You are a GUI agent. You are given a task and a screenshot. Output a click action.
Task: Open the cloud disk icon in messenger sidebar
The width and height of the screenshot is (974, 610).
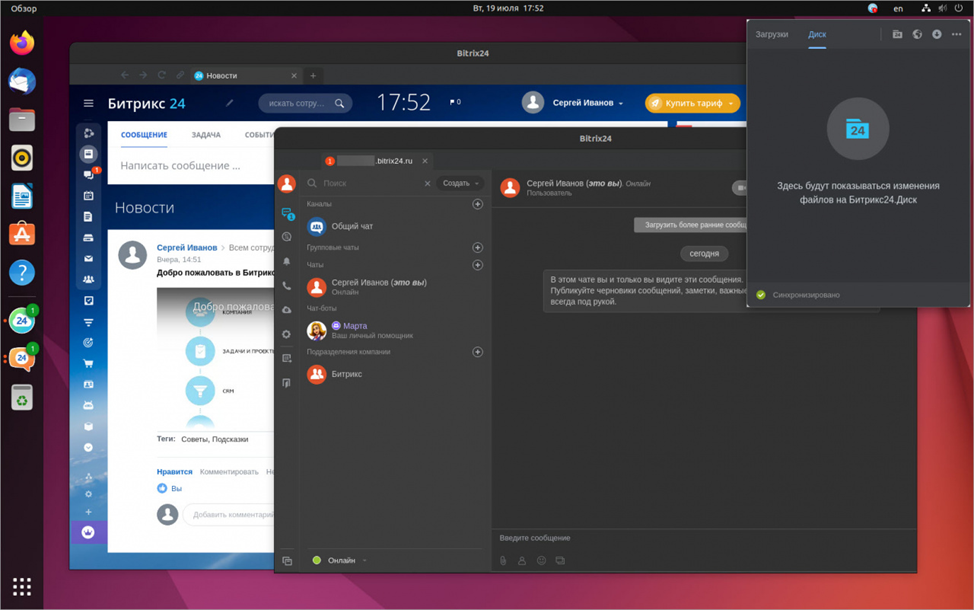tap(286, 310)
